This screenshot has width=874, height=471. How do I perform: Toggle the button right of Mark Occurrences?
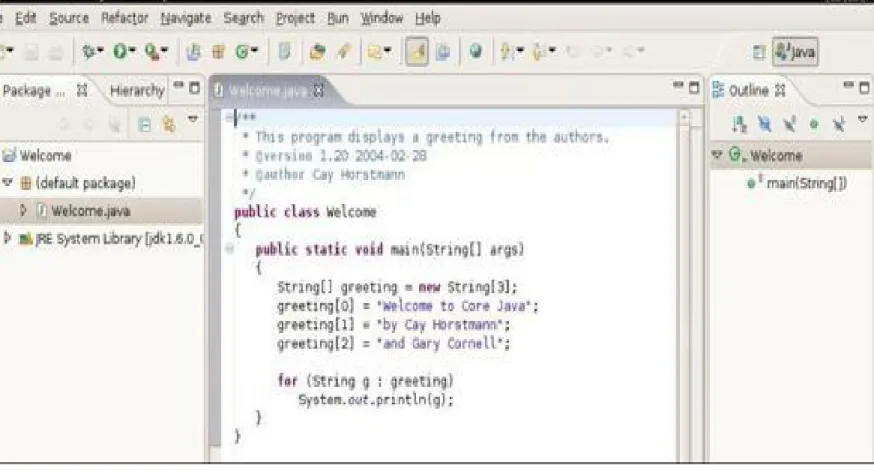444,52
